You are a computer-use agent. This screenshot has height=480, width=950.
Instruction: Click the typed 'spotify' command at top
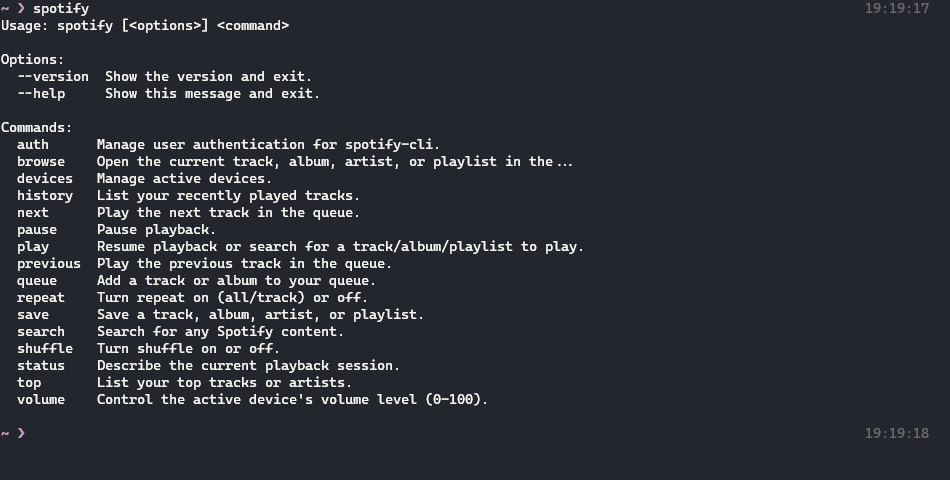[x=61, y=8]
